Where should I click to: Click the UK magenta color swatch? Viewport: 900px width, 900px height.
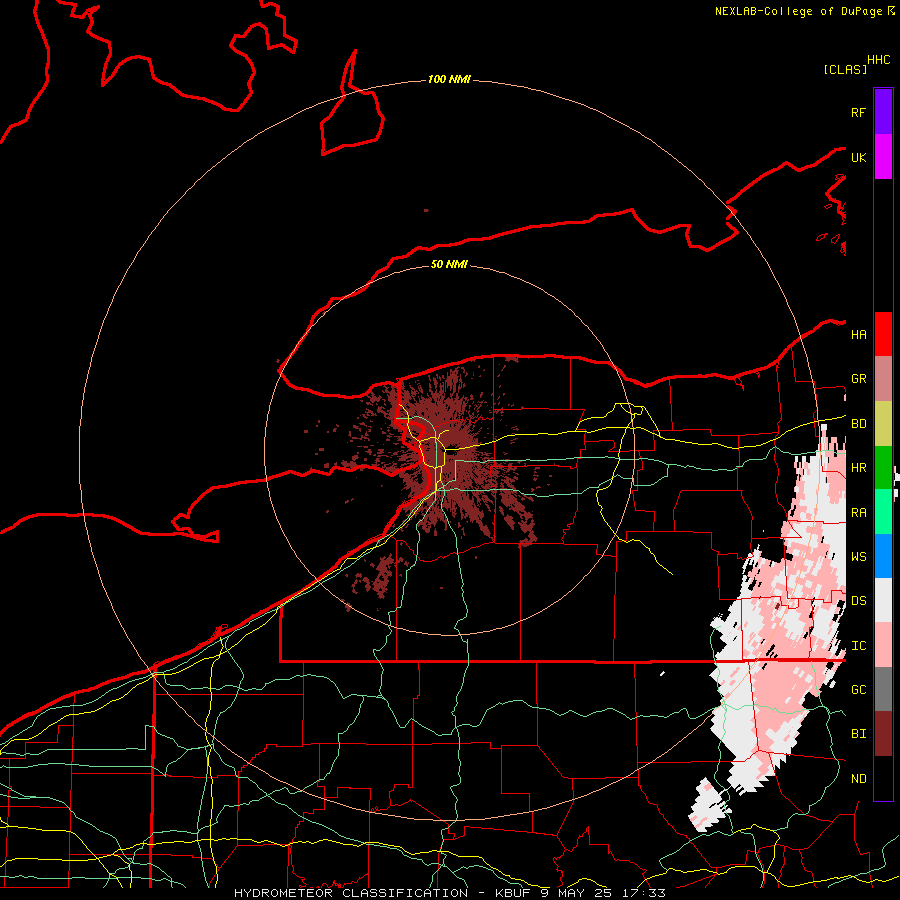pos(883,157)
